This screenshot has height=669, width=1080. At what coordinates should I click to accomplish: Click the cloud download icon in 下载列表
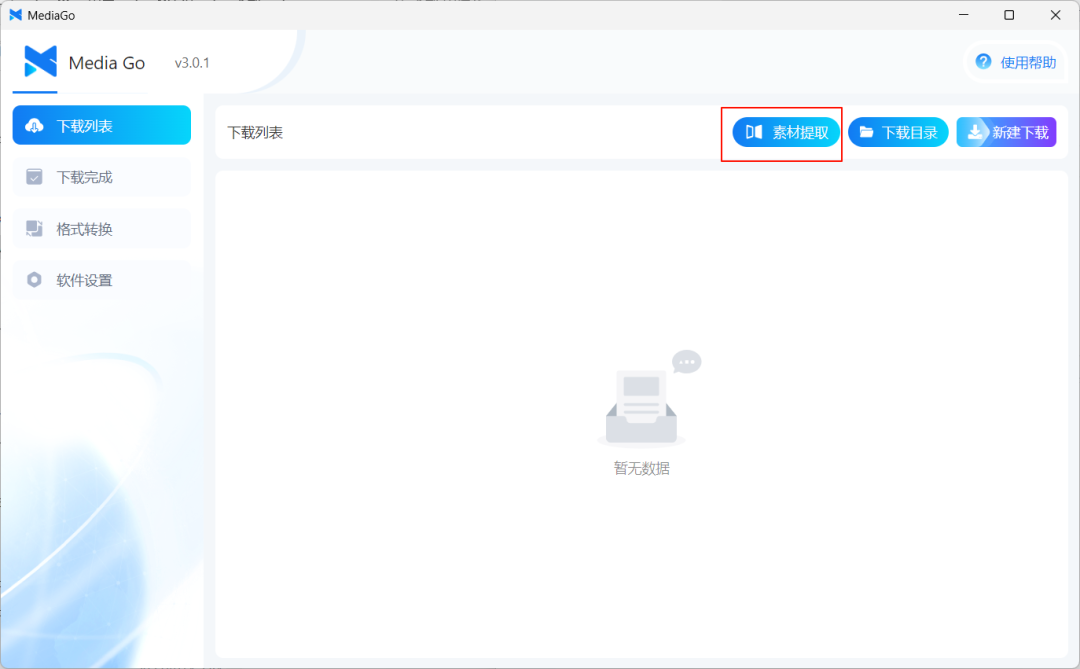(x=34, y=125)
